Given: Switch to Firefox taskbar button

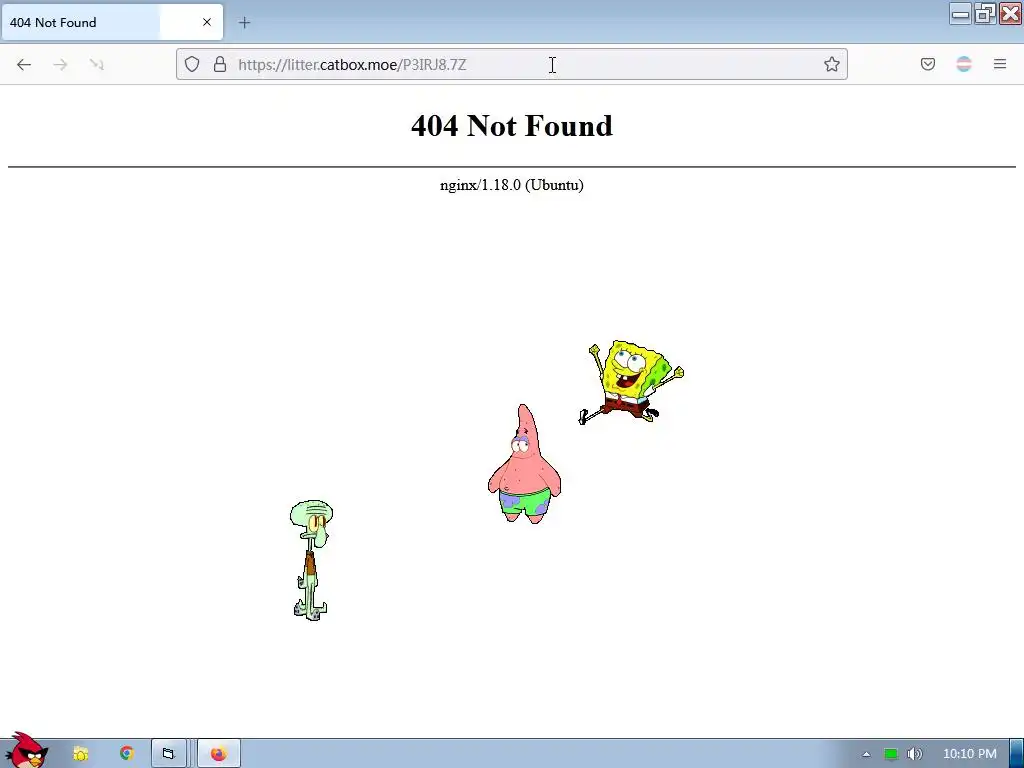Looking at the screenshot, I should point(219,754).
